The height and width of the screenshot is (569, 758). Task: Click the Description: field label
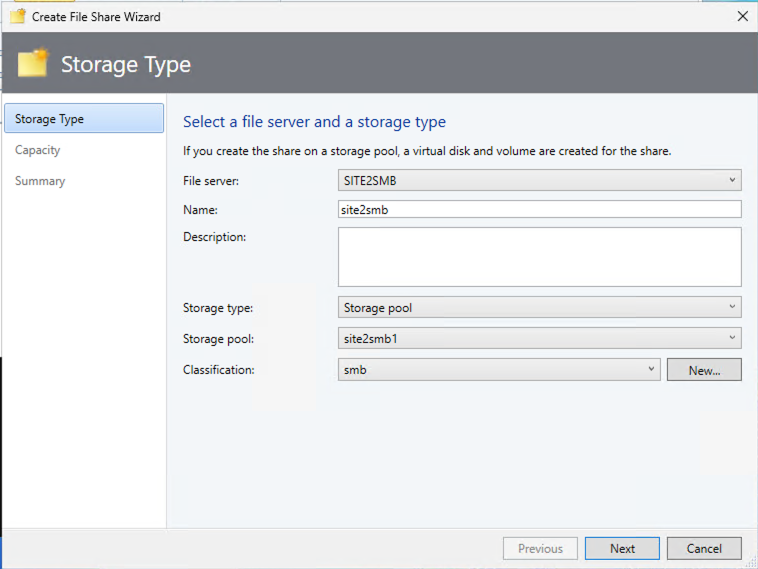pyautogui.click(x=214, y=237)
